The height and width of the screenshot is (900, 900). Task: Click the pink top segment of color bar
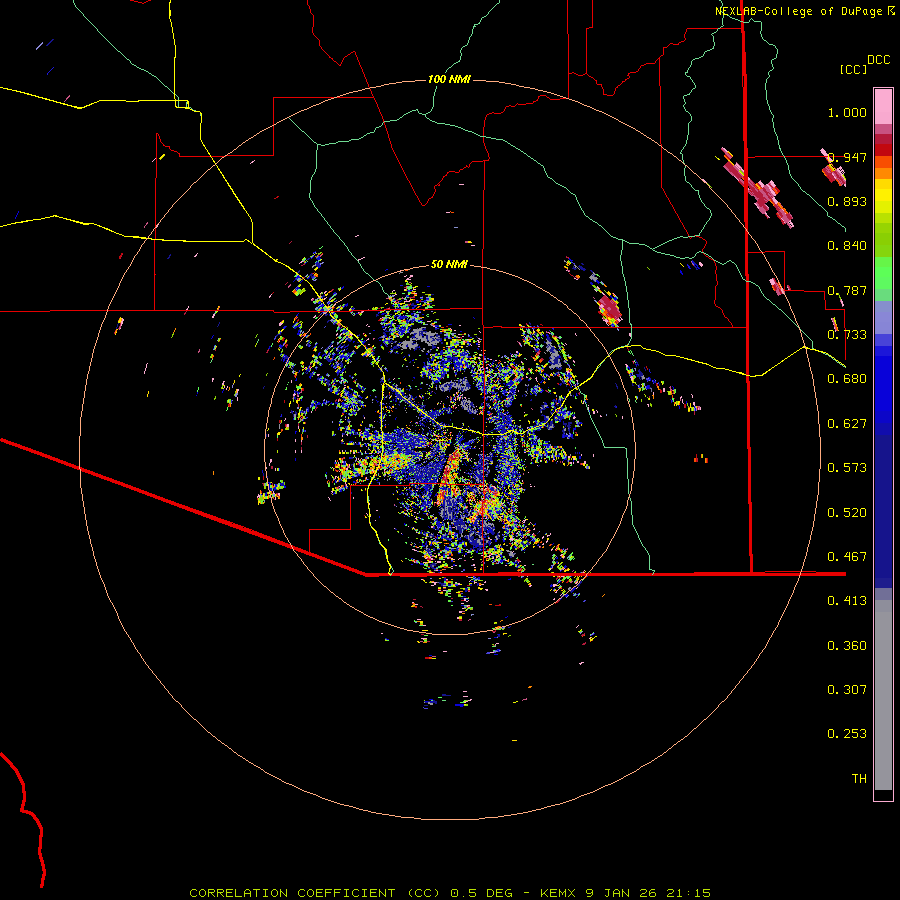(883, 107)
